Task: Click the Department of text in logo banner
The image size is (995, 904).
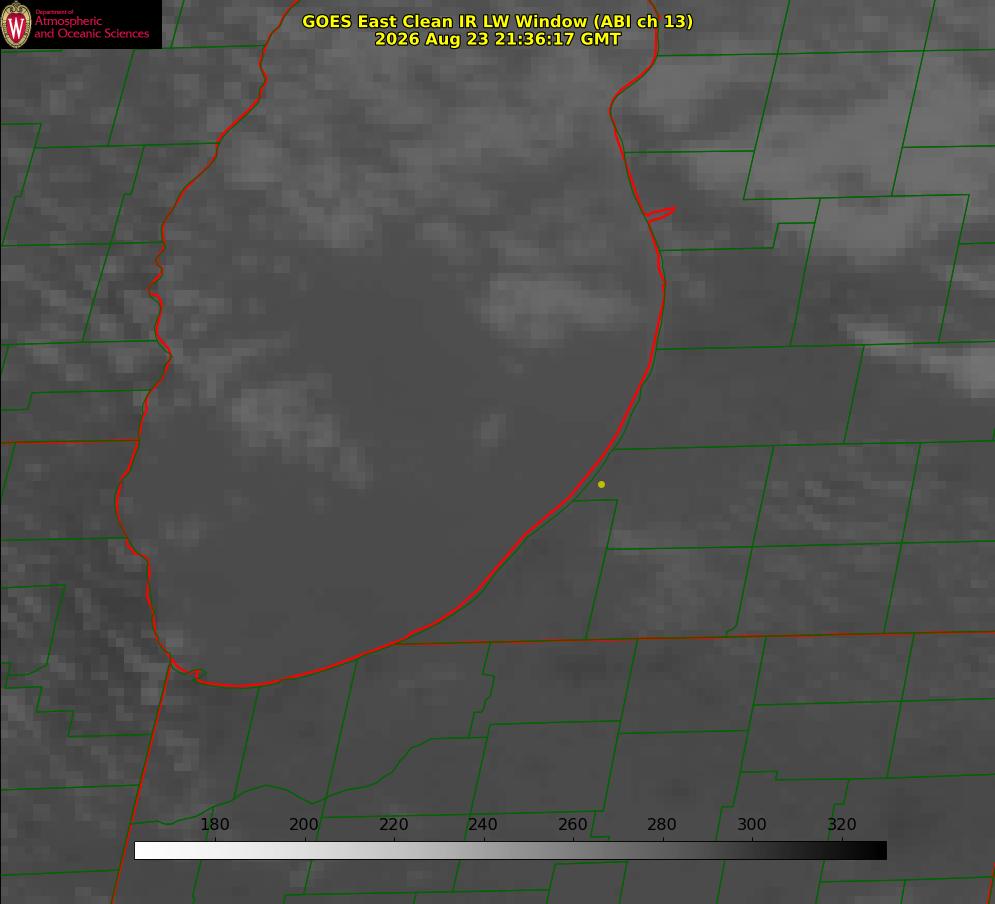Action: pos(54,12)
